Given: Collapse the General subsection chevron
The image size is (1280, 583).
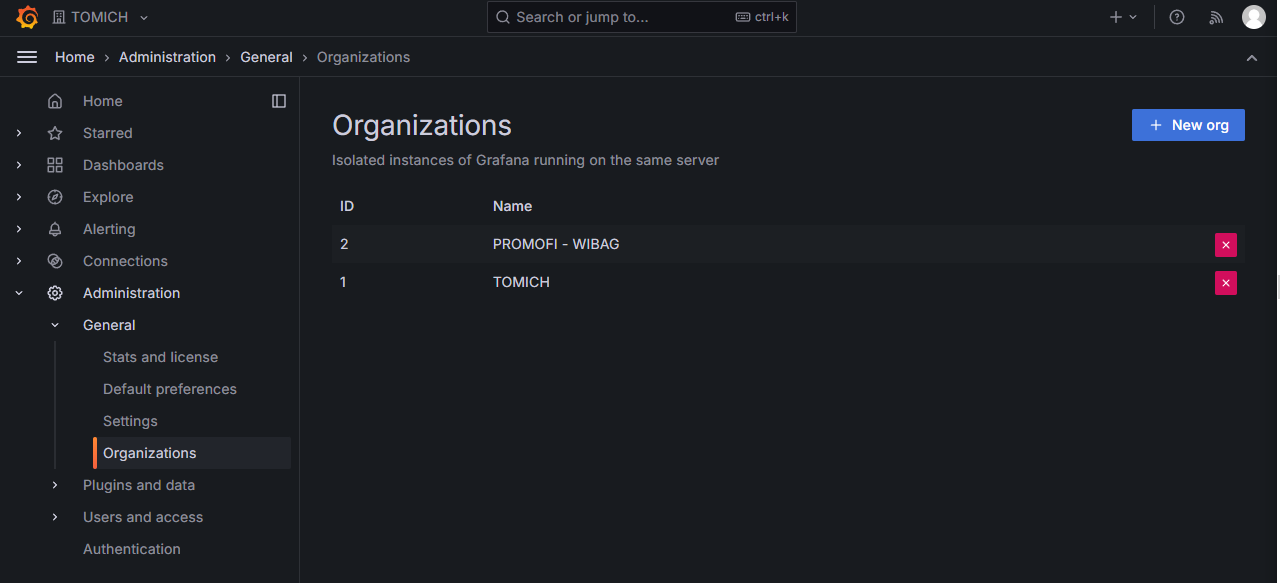Looking at the screenshot, I should click(x=55, y=325).
